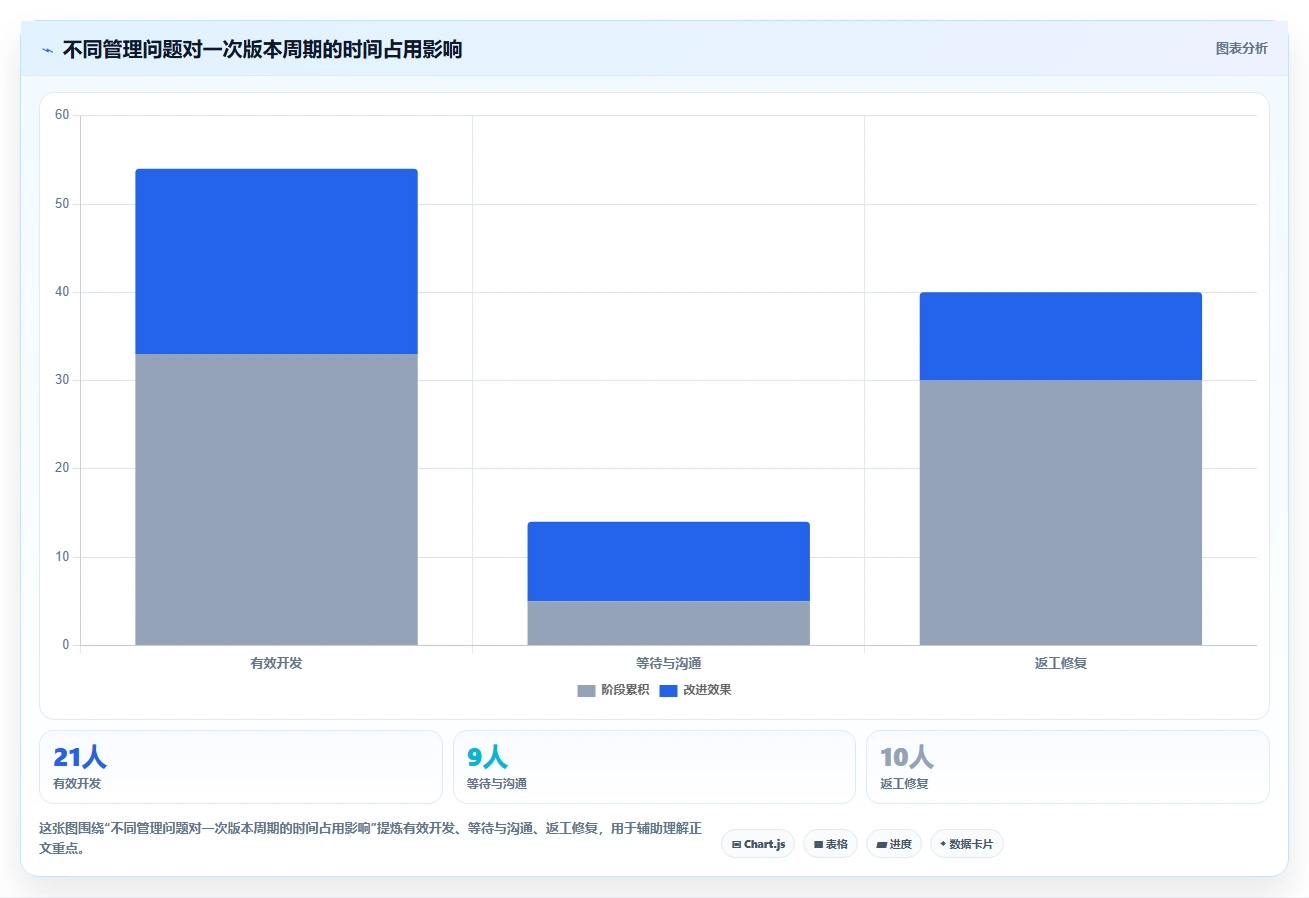Viewport: 1309px width, 898px height.
Task: Click the description paragraph below the cards
Action: 370,838
